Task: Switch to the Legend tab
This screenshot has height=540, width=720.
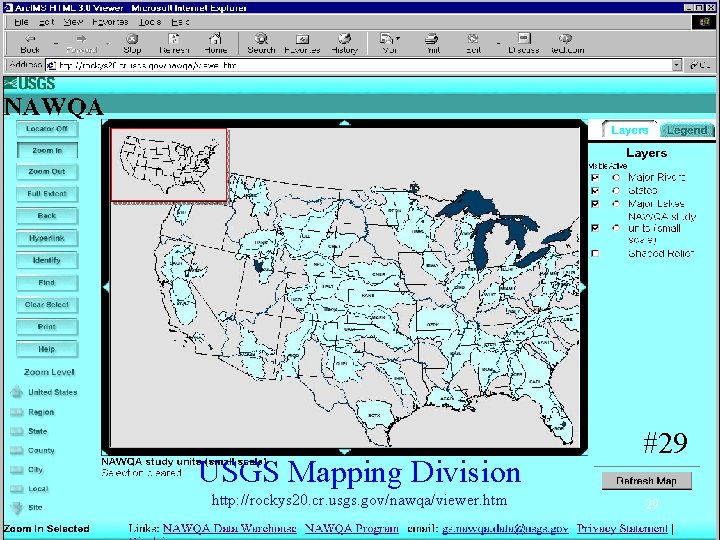Action: pyautogui.click(x=687, y=130)
